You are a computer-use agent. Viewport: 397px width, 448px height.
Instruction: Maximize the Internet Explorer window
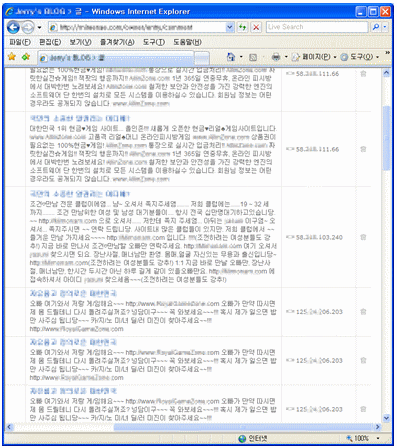point(373,12)
